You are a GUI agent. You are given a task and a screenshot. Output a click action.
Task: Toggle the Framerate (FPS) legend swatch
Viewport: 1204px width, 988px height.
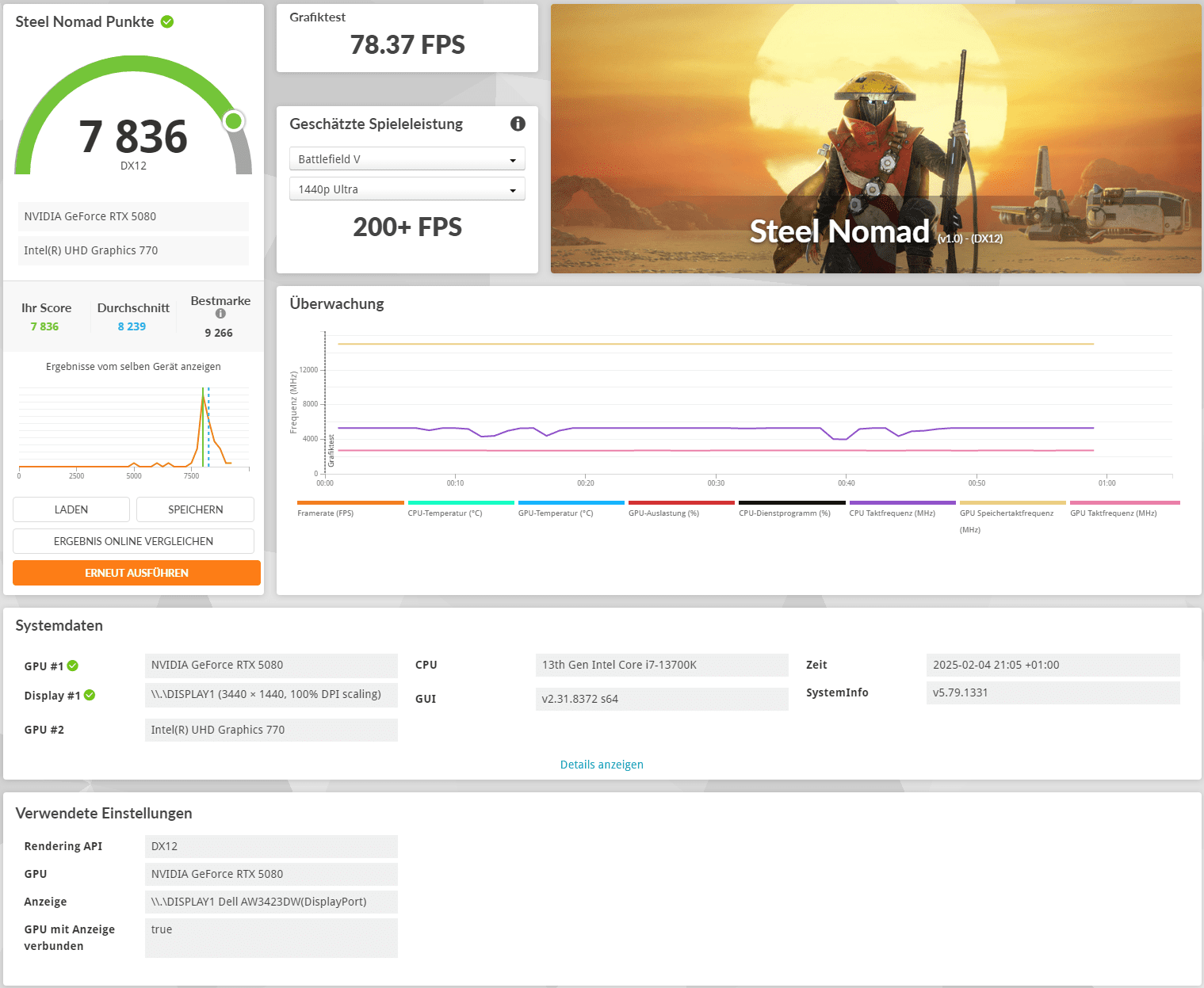click(x=350, y=502)
